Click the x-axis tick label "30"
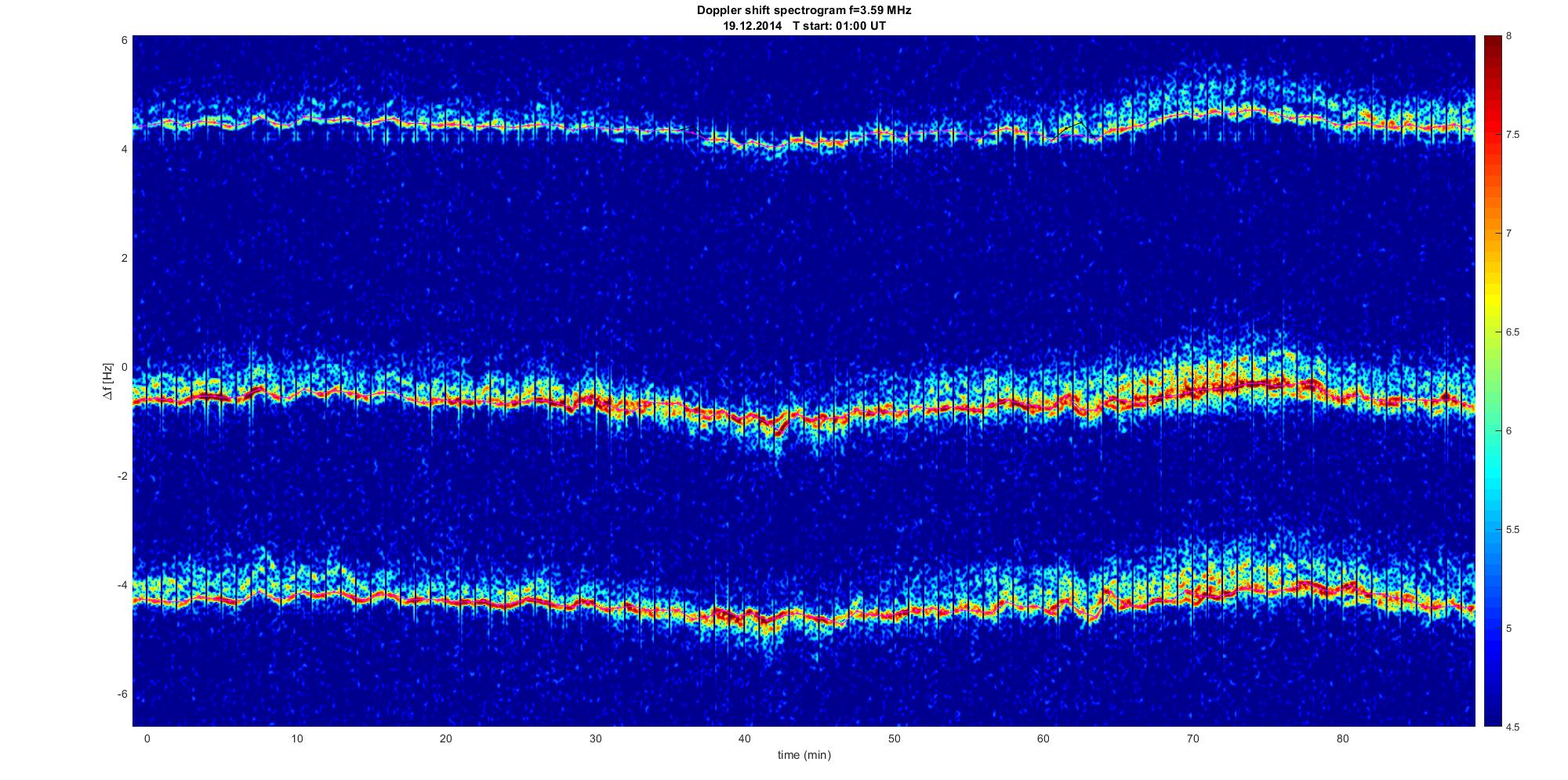Image resolution: width=1568 pixels, height=780 pixels. [x=595, y=738]
